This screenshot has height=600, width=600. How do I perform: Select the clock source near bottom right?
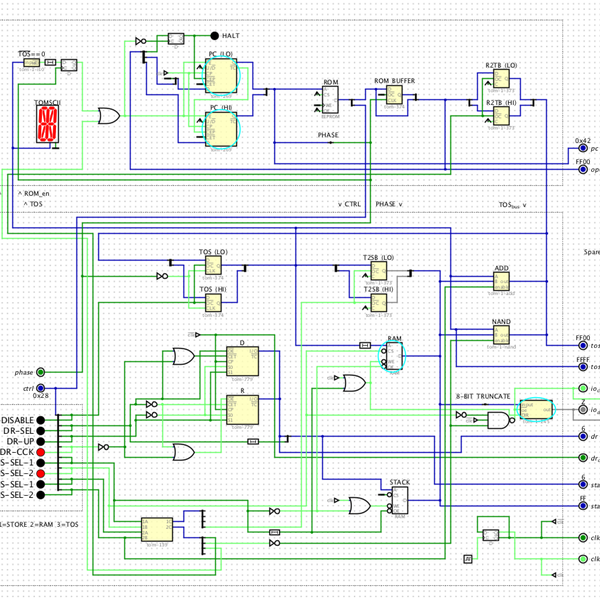pyautogui.click(x=468, y=559)
